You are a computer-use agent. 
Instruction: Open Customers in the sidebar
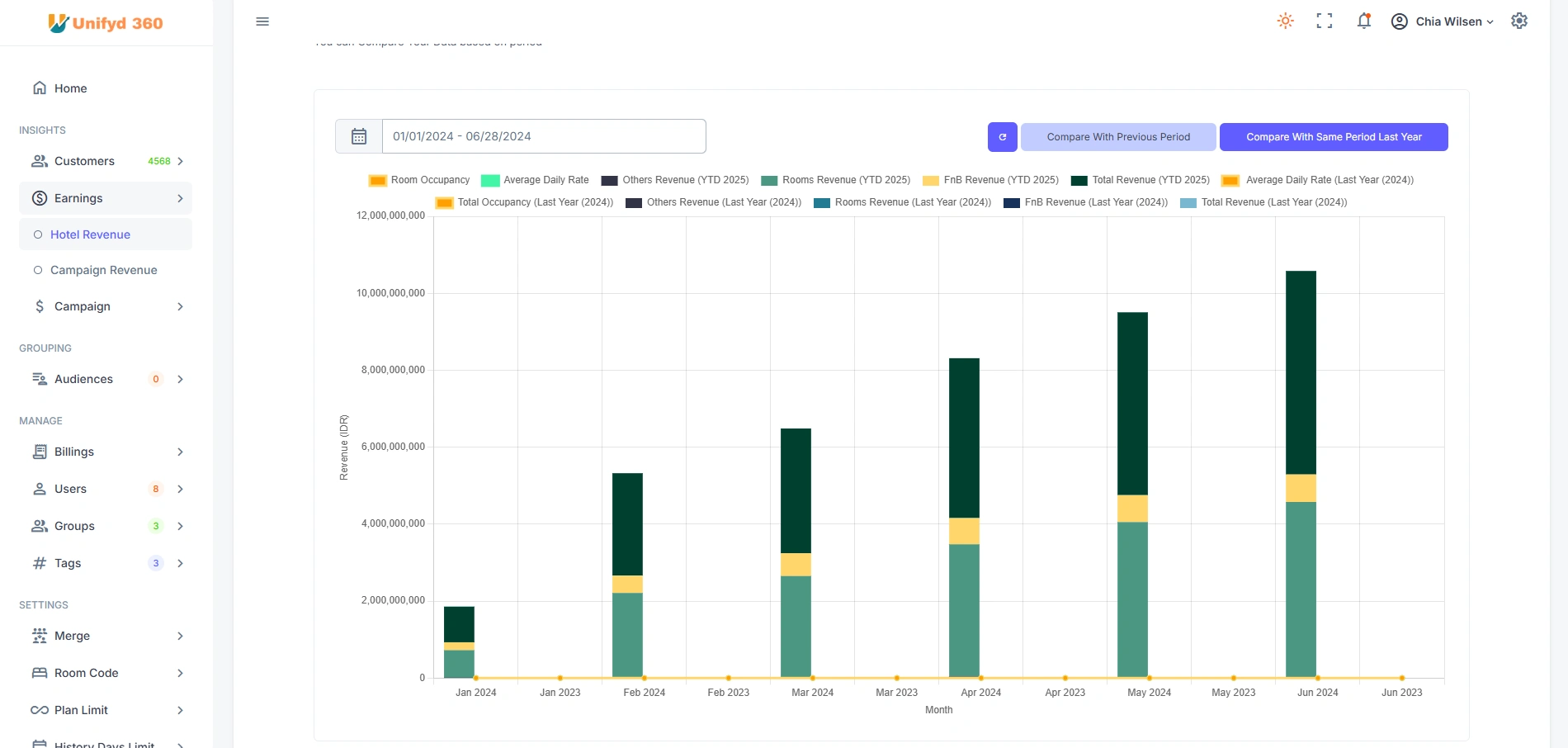pyautogui.click(x=106, y=161)
